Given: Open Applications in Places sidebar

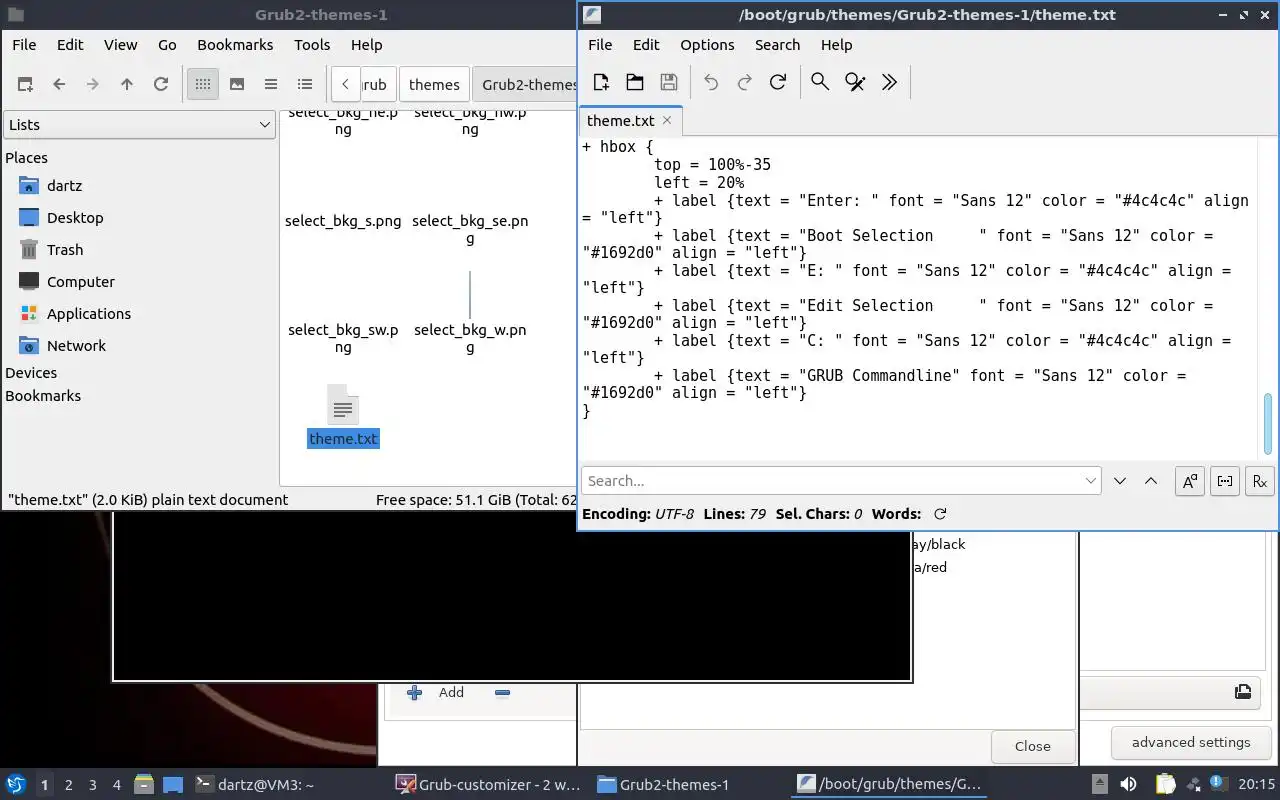Looking at the screenshot, I should 88,314.
